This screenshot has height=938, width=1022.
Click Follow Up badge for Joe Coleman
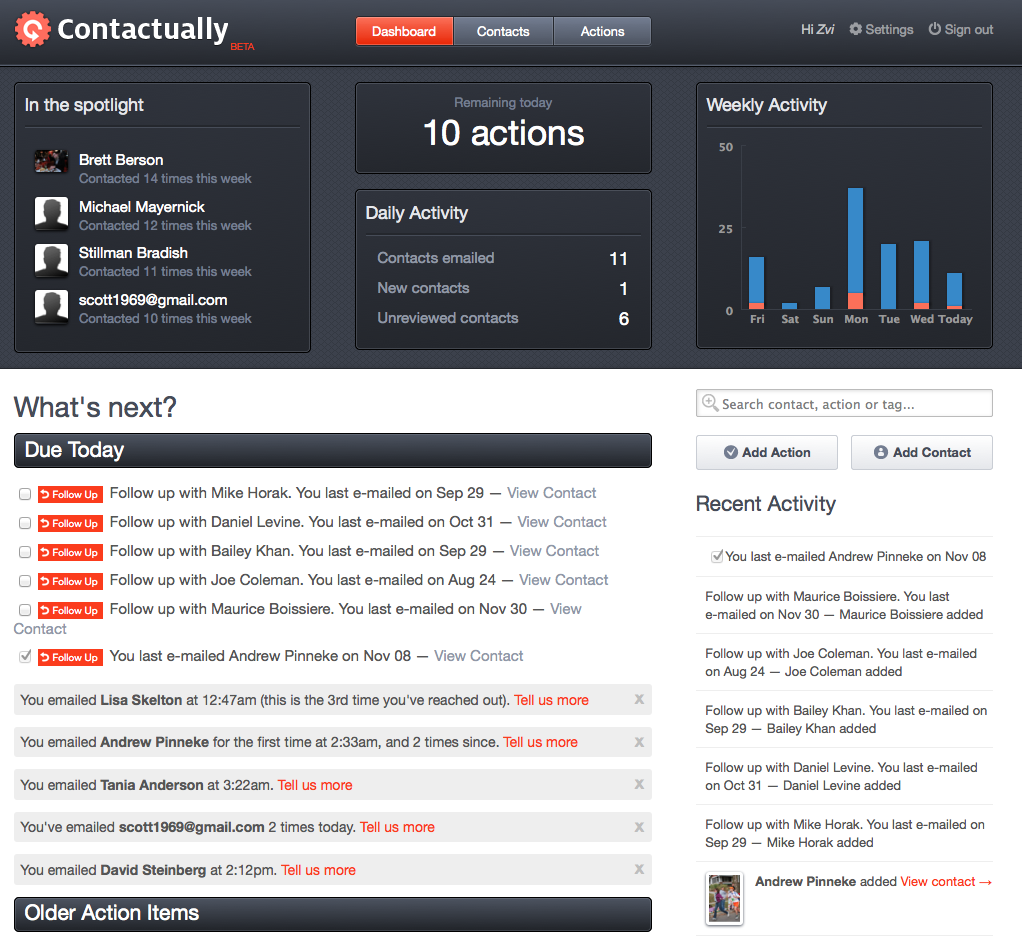click(x=70, y=581)
